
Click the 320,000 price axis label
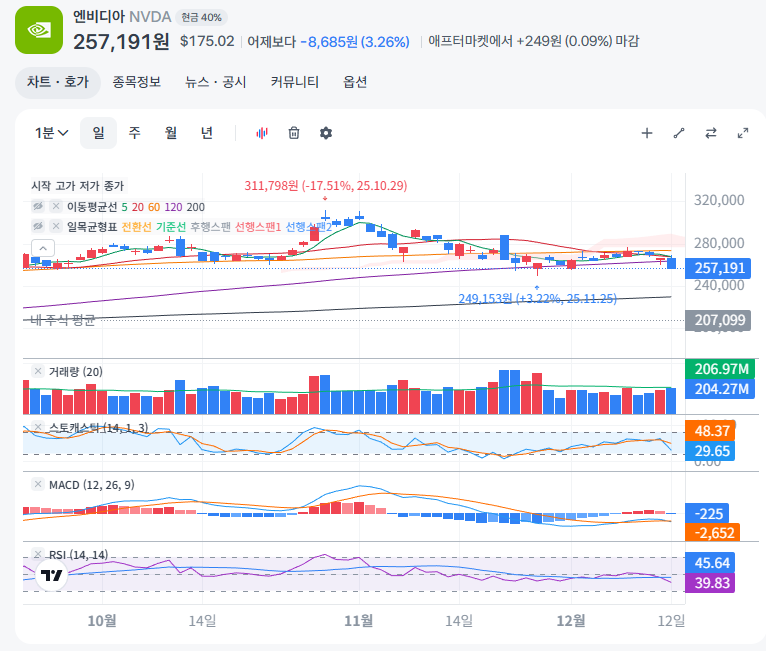point(719,200)
